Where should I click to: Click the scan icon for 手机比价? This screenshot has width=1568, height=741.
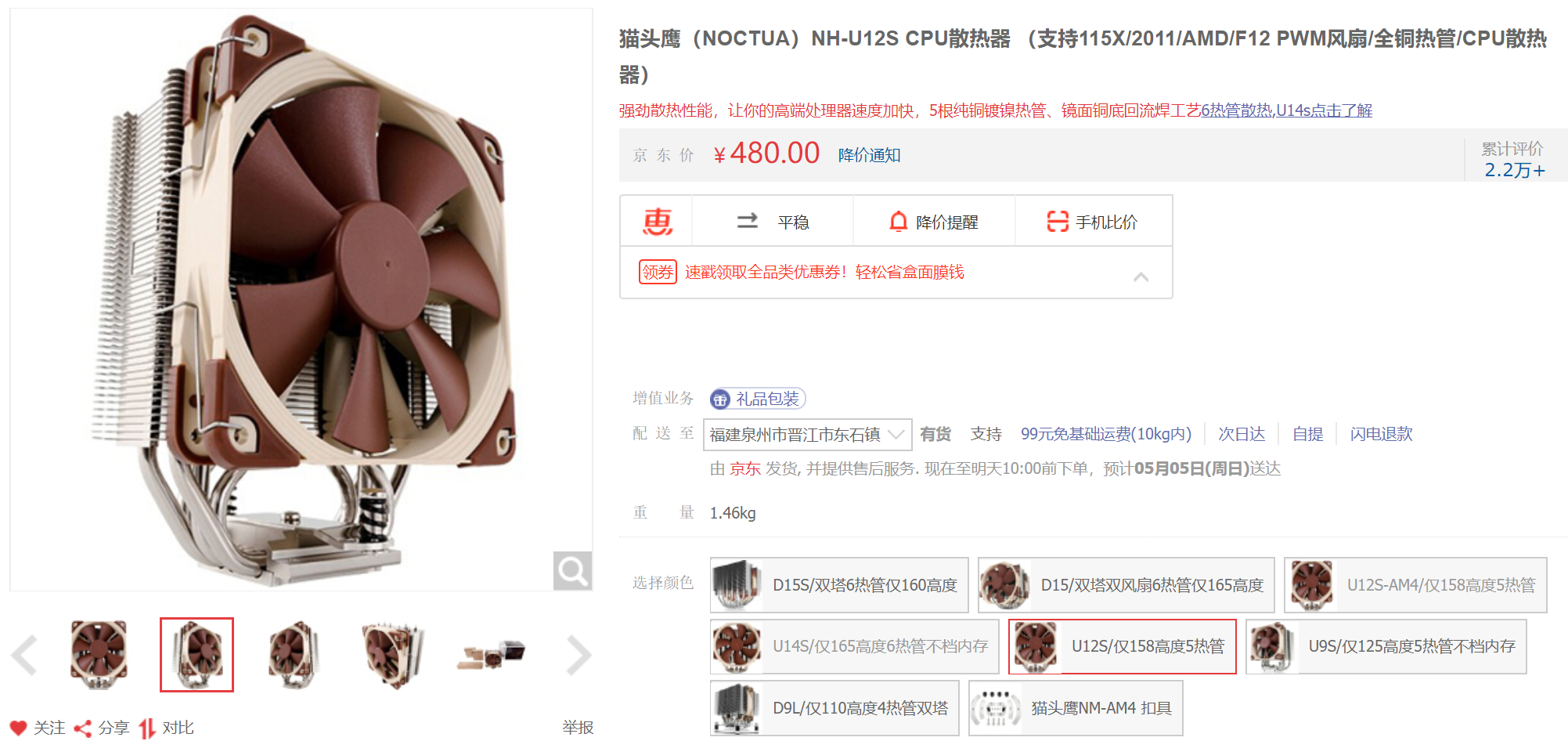coord(1058,222)
